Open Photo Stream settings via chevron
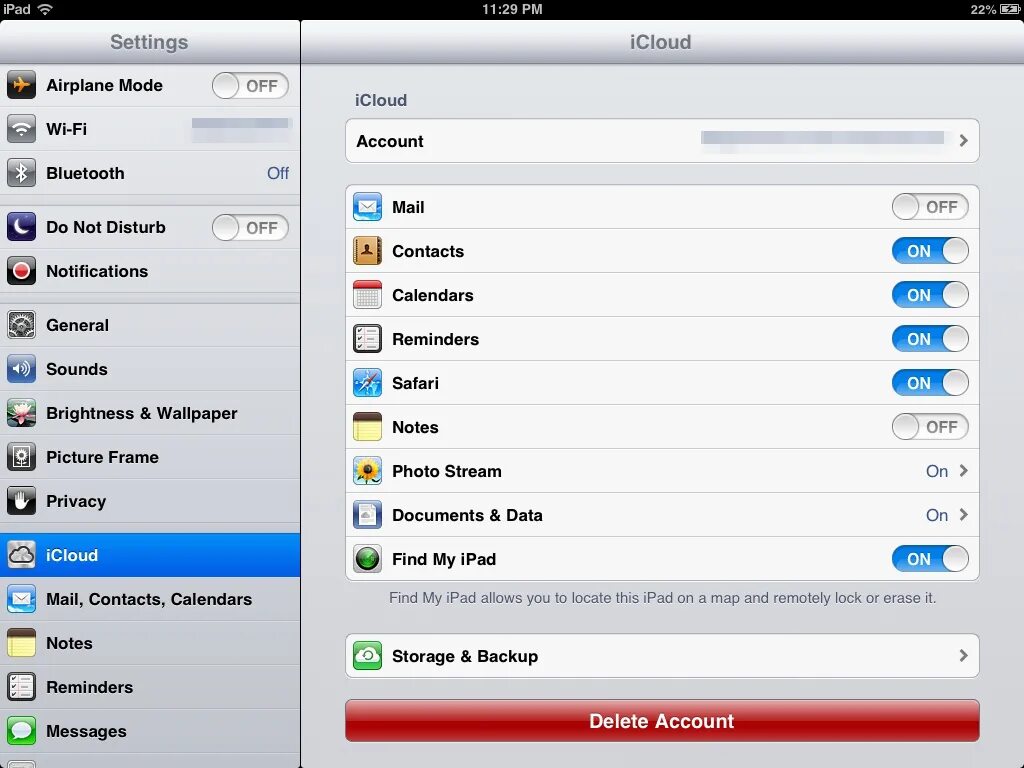Screen dimensions: 1024x768 [x=963, y=471]
